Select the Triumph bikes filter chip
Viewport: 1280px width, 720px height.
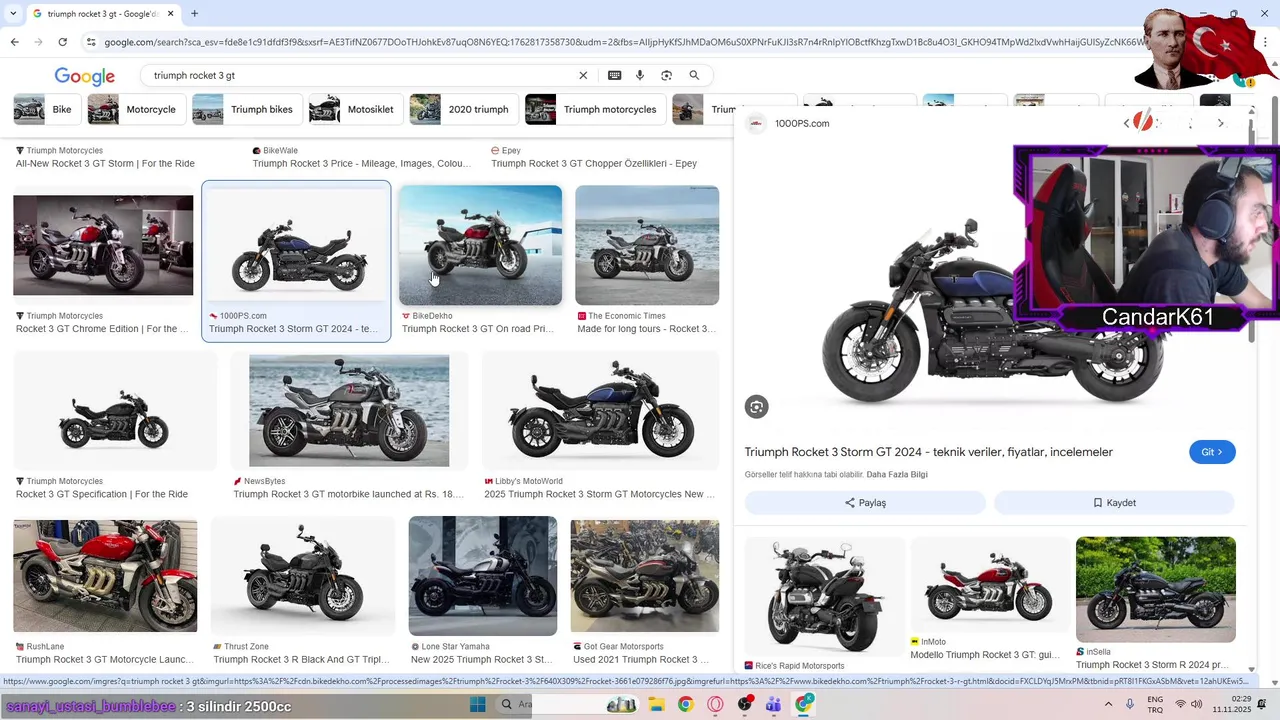[x=246, y=109]
